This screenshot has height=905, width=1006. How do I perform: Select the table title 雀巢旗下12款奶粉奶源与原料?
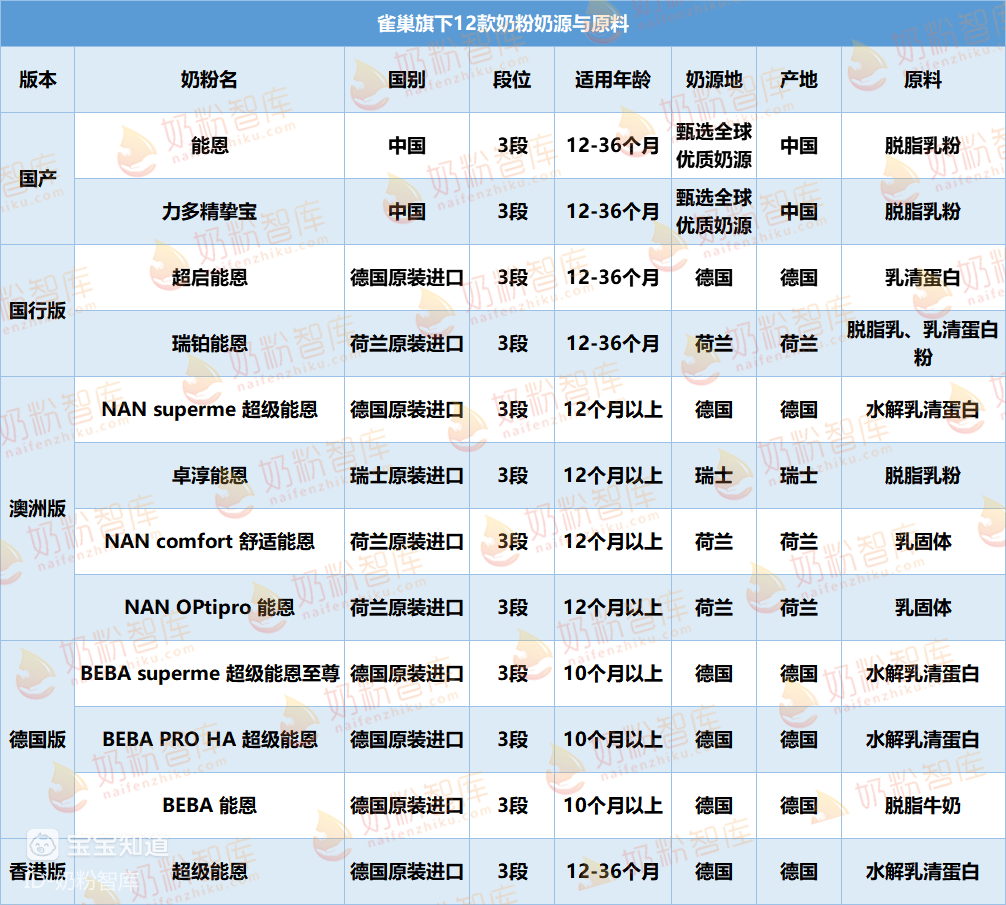(502, 24)
